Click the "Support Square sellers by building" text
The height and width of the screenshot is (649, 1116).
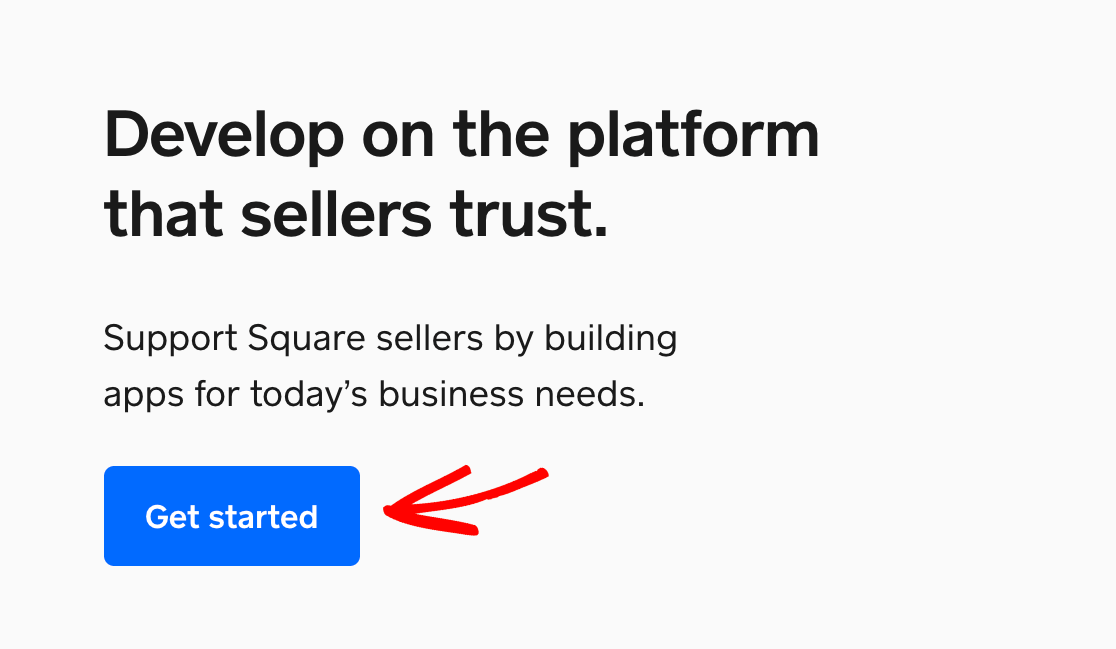point(390,339)
